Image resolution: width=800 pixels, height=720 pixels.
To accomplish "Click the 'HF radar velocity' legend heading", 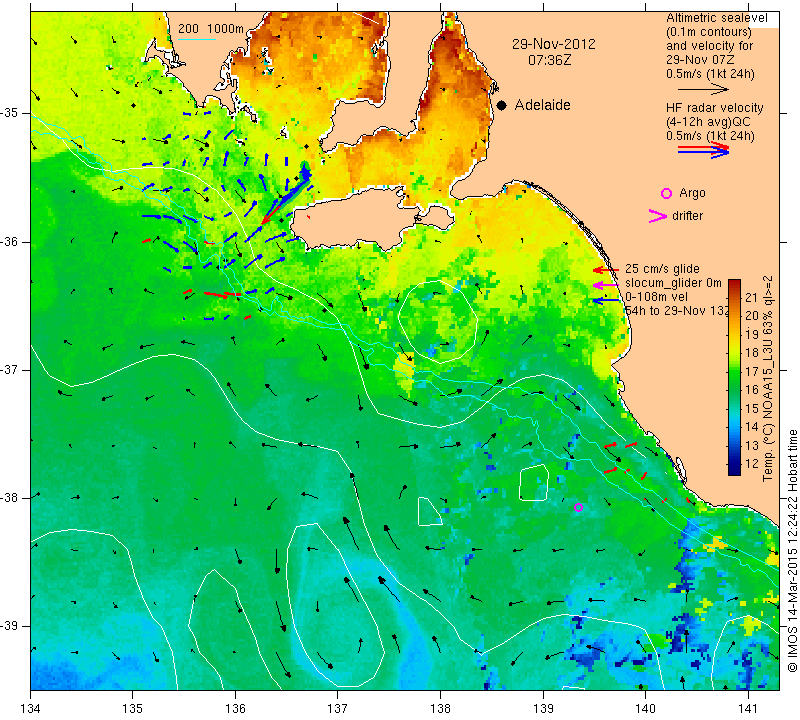I will (x=715, y=108).
